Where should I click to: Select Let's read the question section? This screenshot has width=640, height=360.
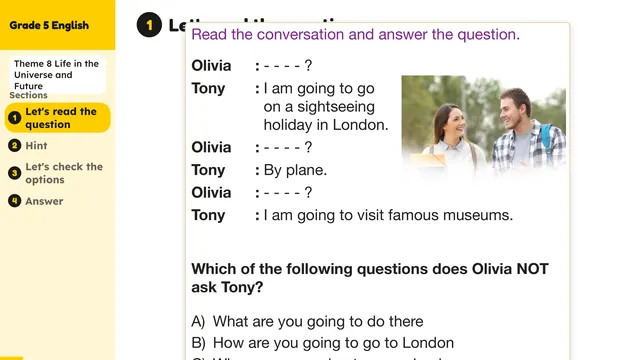point(61,118)
